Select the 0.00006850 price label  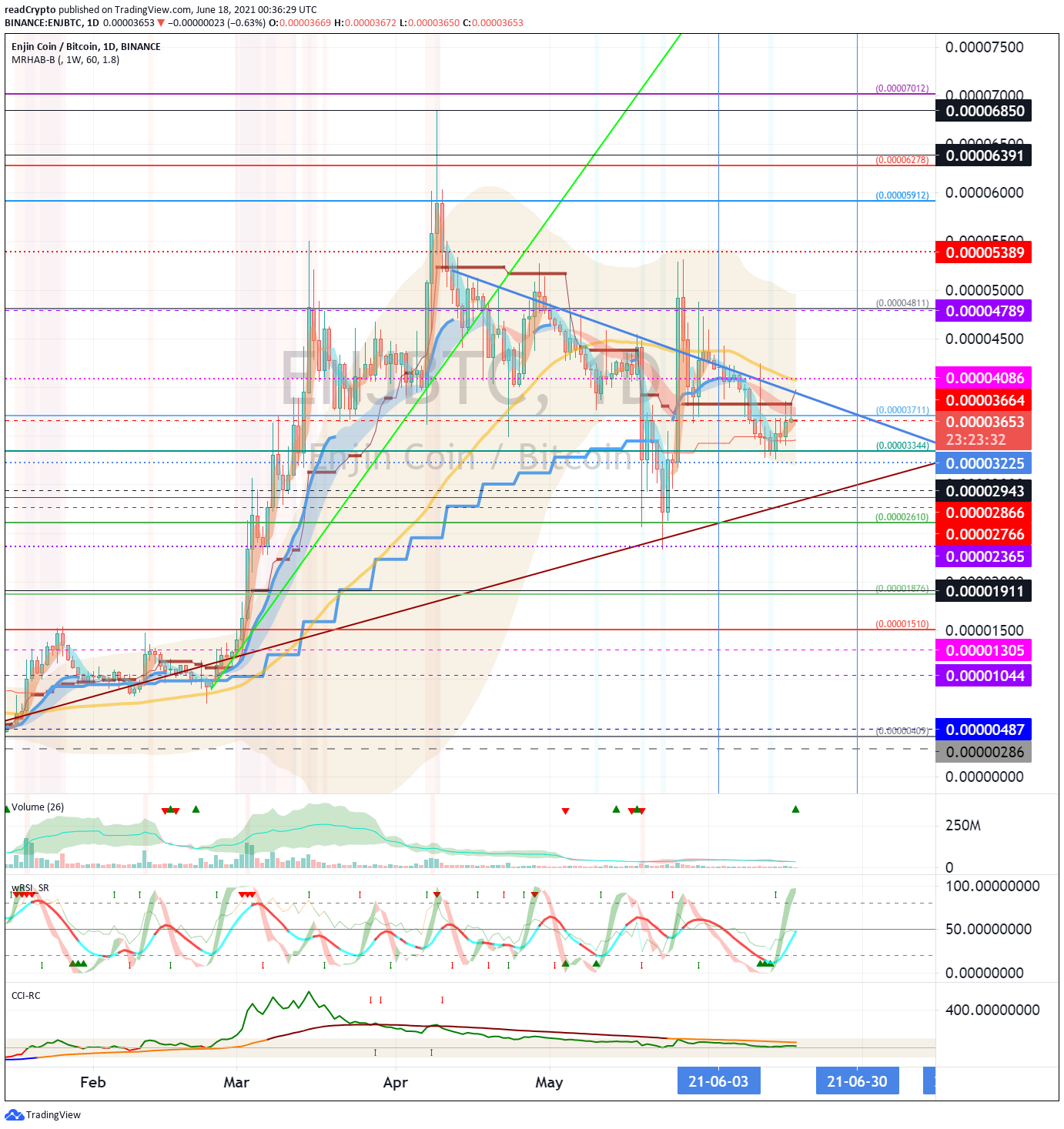(983, 111)
